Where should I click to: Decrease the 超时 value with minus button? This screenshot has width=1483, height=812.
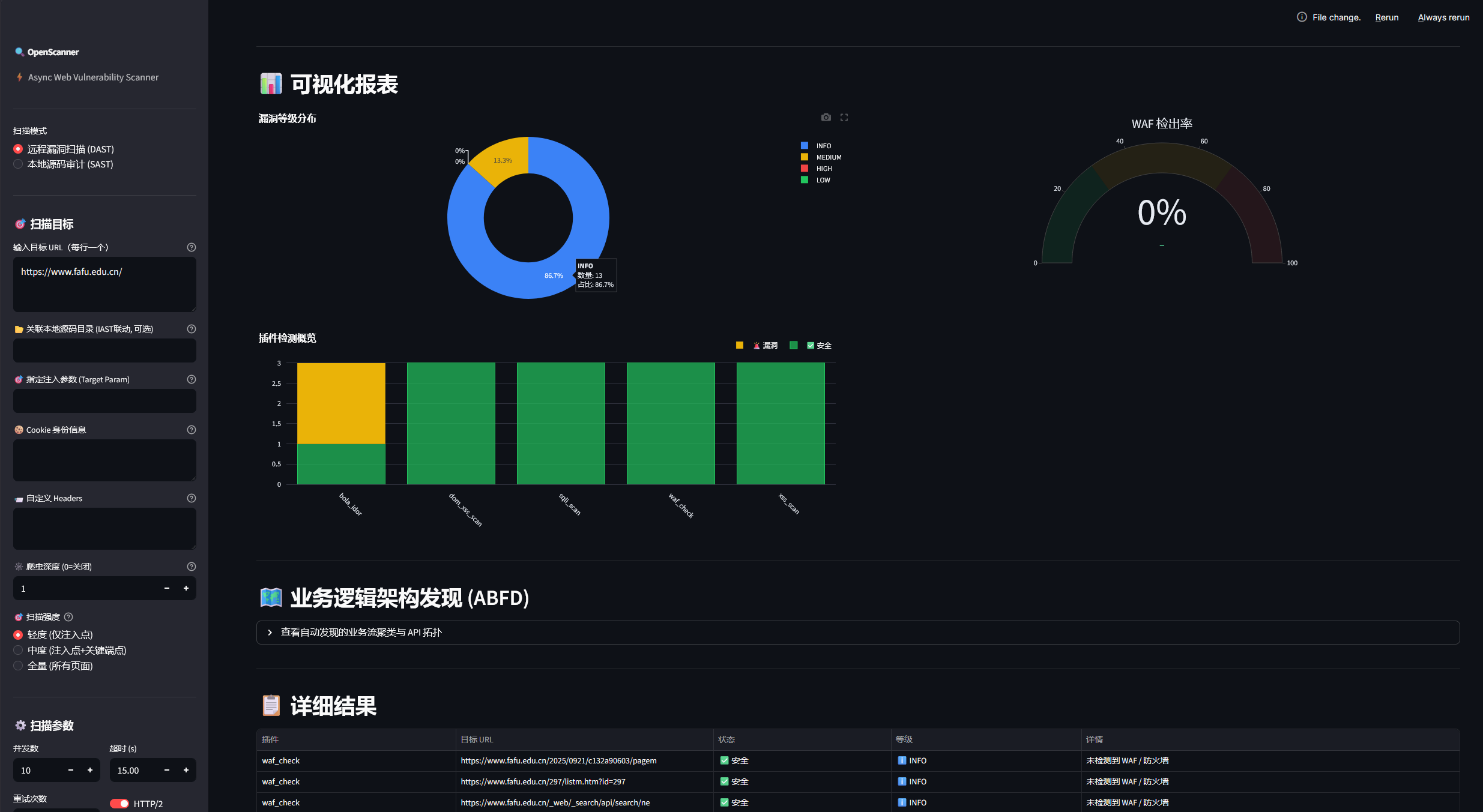coord(166,770)
